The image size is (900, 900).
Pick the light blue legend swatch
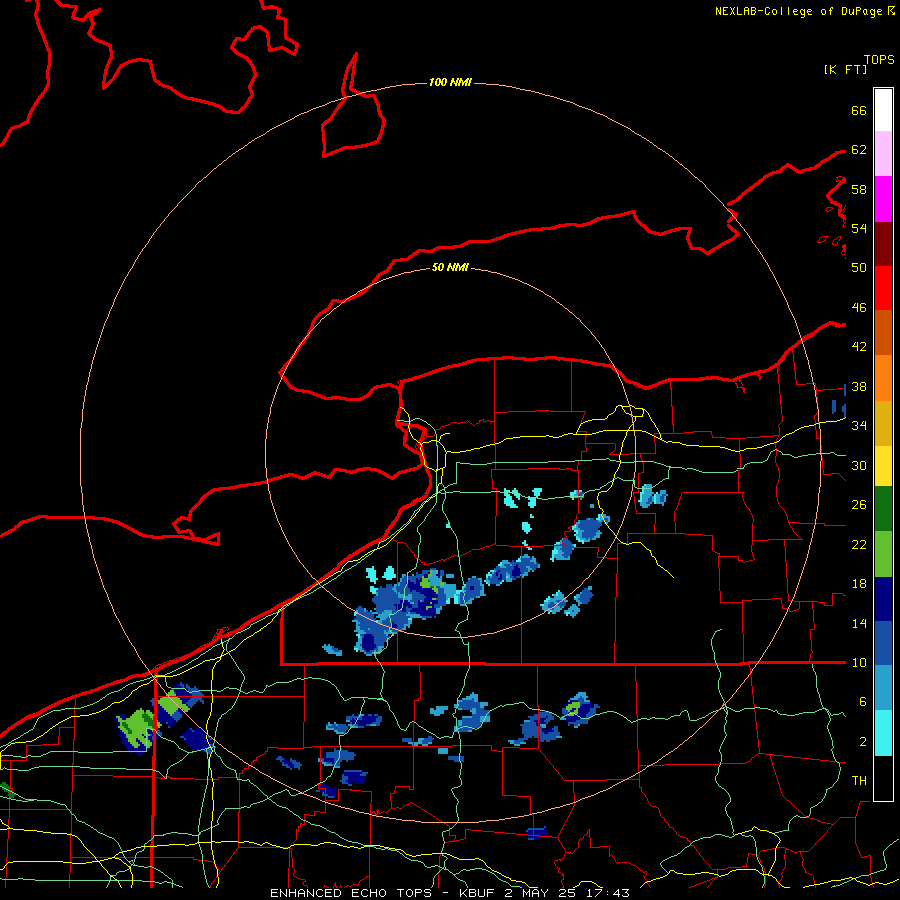(883, 688)
